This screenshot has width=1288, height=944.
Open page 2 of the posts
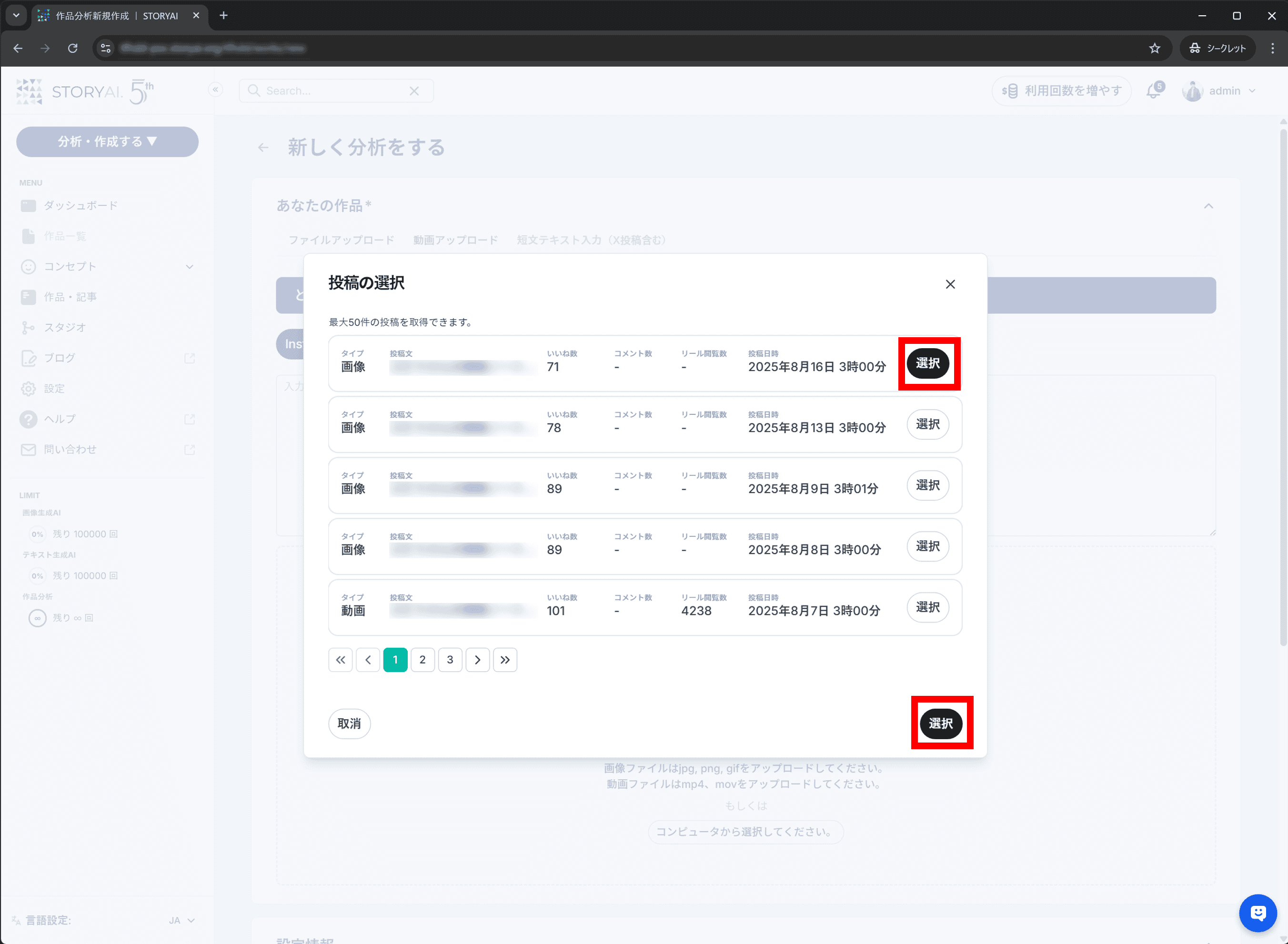[423, 660]
